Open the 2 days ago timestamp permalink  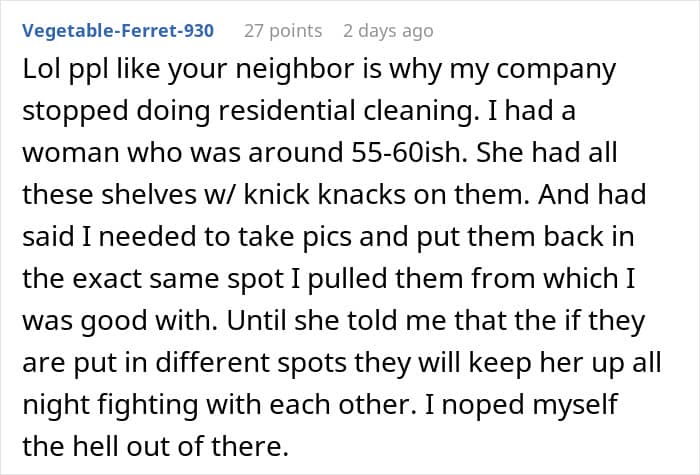pos(388,31)
